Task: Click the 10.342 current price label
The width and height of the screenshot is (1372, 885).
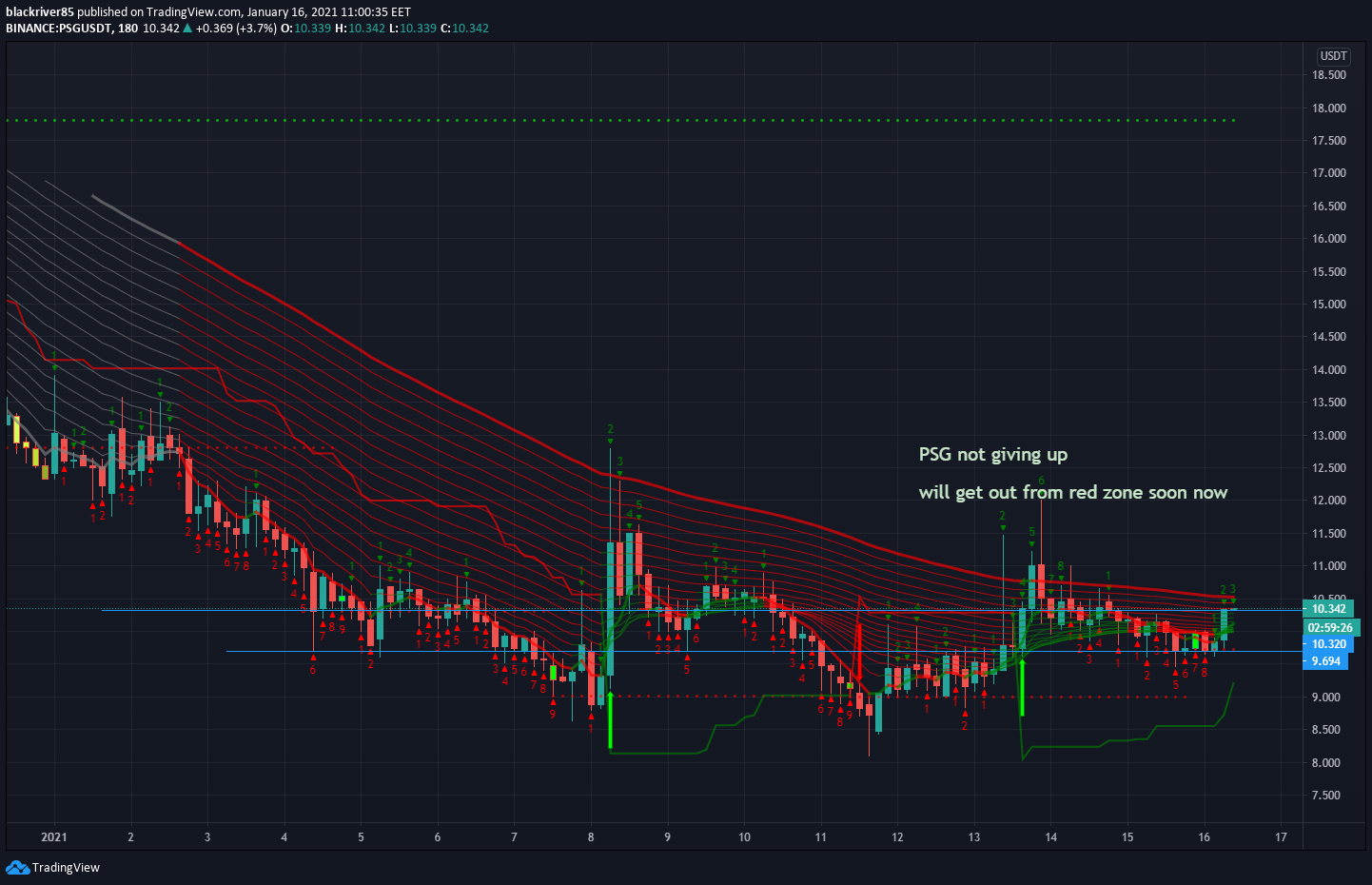Action: 1328,609
